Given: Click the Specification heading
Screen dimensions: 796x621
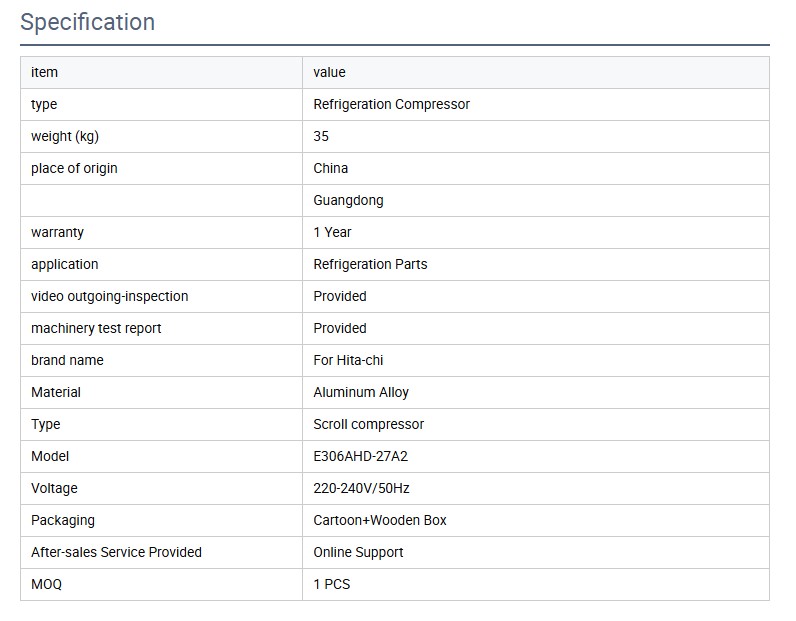Looking at the screenshot, I should [x=88, y=22].
